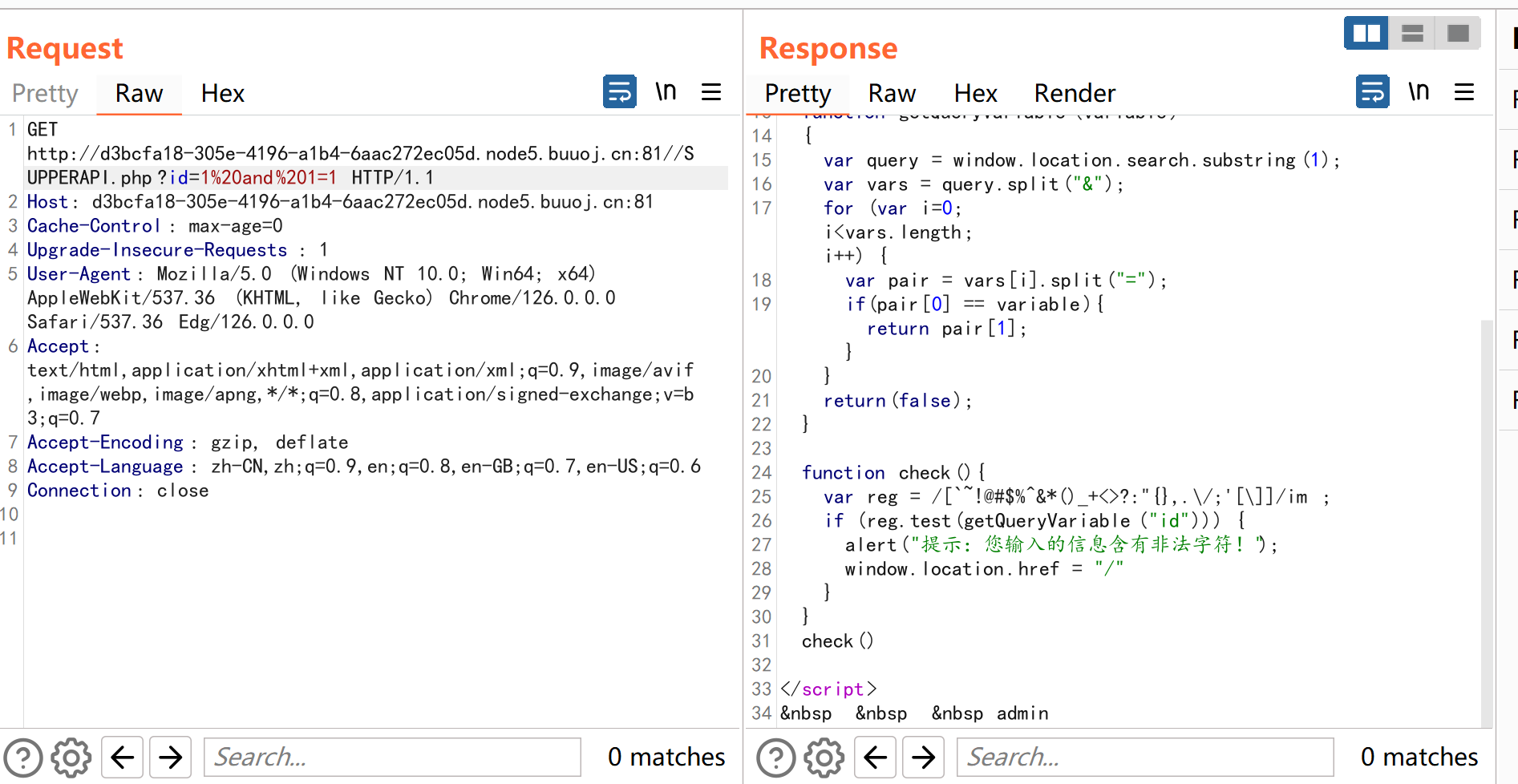Image resolution: width=1518 pixels, height=784 pixels.
Task: Go to previous match in Response search
Action: point(875,757)
